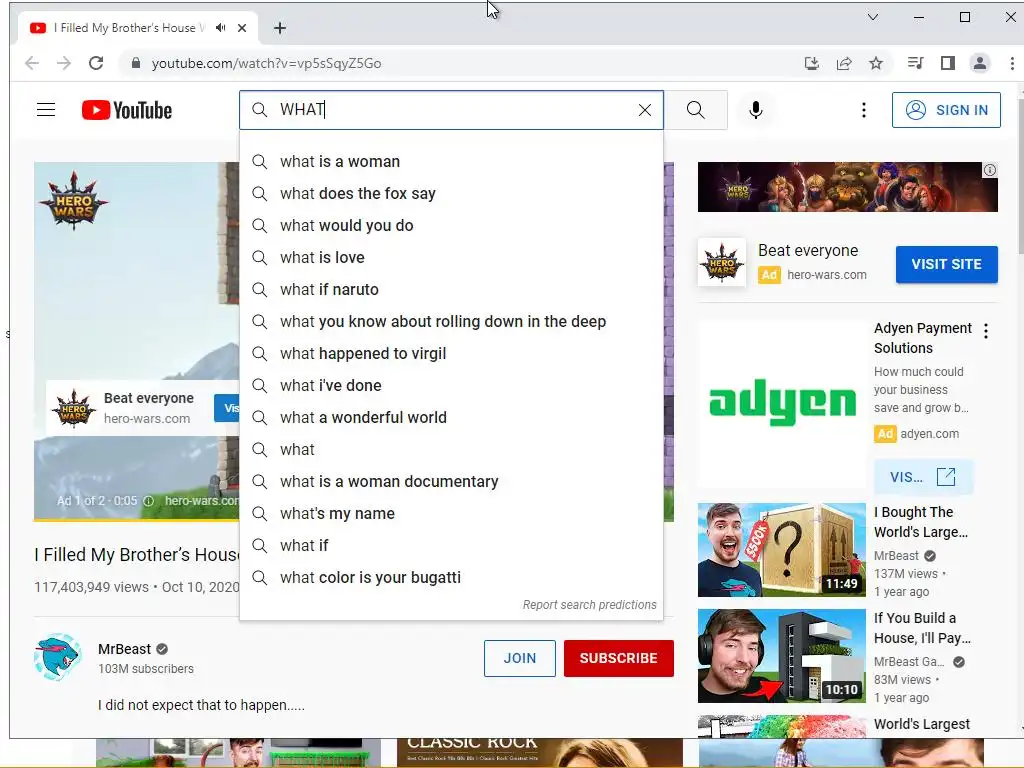Start voice search with the microphone
The height and width of the screenshot is (768, 1024).
coord(756,110)
